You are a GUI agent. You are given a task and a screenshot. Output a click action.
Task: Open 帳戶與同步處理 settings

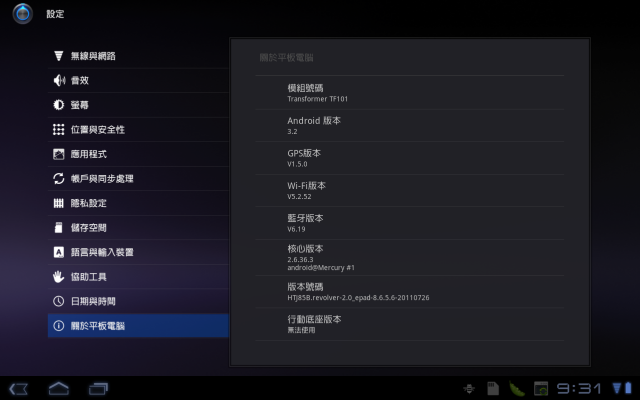138,178
